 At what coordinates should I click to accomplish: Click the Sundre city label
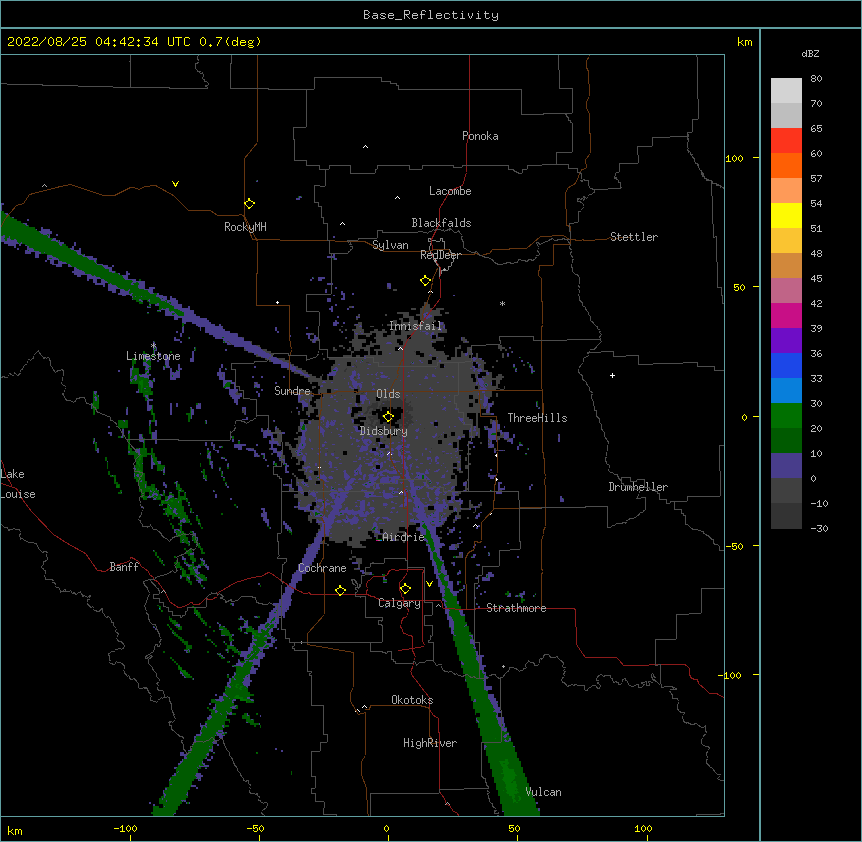(292, 391)
